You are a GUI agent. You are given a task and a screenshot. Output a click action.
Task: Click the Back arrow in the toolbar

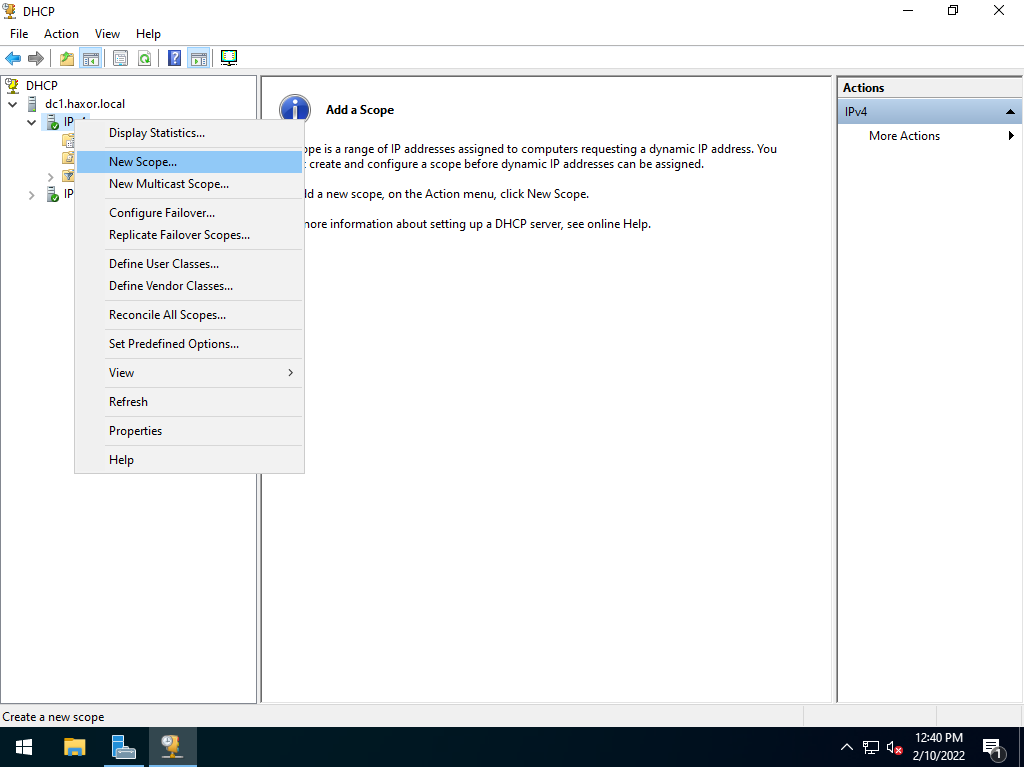click(x=13, y=58)
